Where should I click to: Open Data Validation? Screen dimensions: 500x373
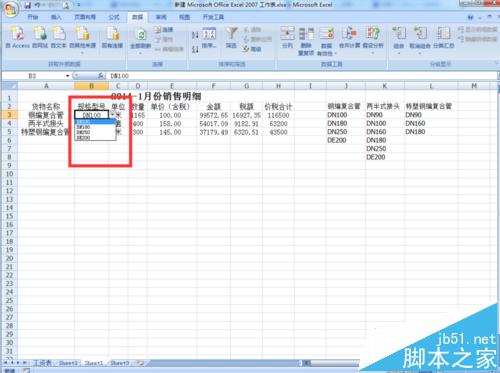(x=327, y=41)
